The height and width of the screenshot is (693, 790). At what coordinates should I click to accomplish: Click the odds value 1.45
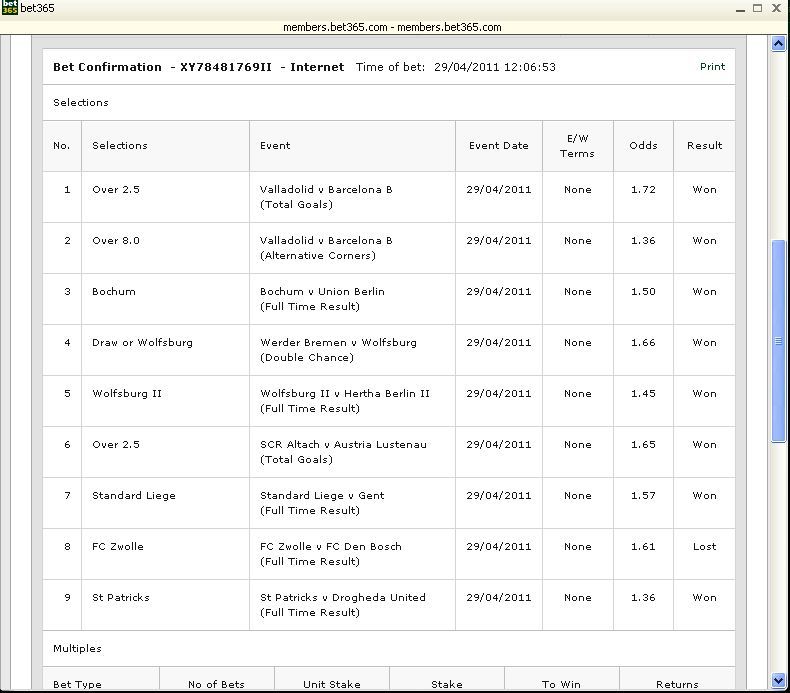pyautogui.click(x=643, y=394)
